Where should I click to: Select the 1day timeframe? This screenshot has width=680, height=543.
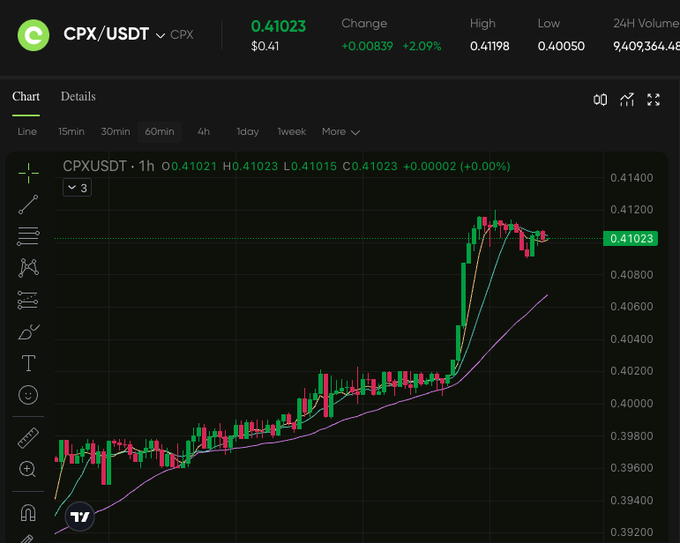(x=248, y=132)
